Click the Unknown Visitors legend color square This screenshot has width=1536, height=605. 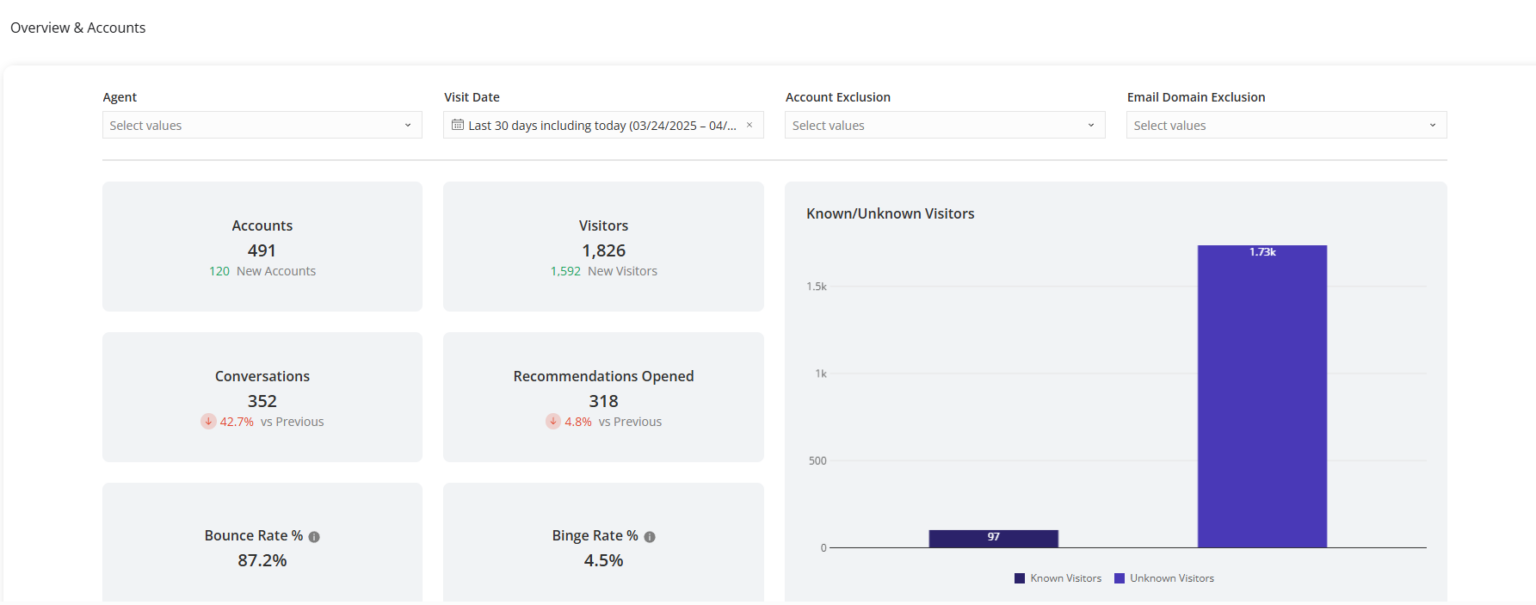(x=1119, y=578)
